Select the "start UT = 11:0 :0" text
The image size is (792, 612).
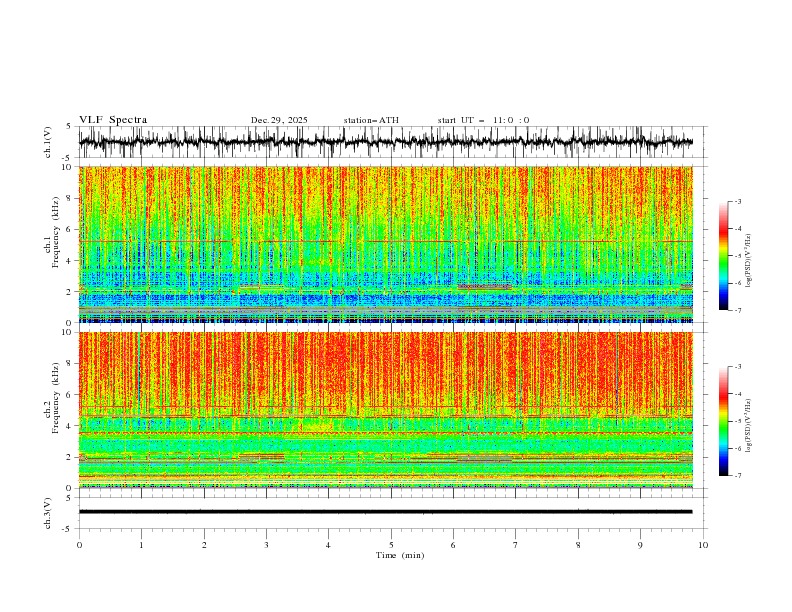(x=483, y=120)
